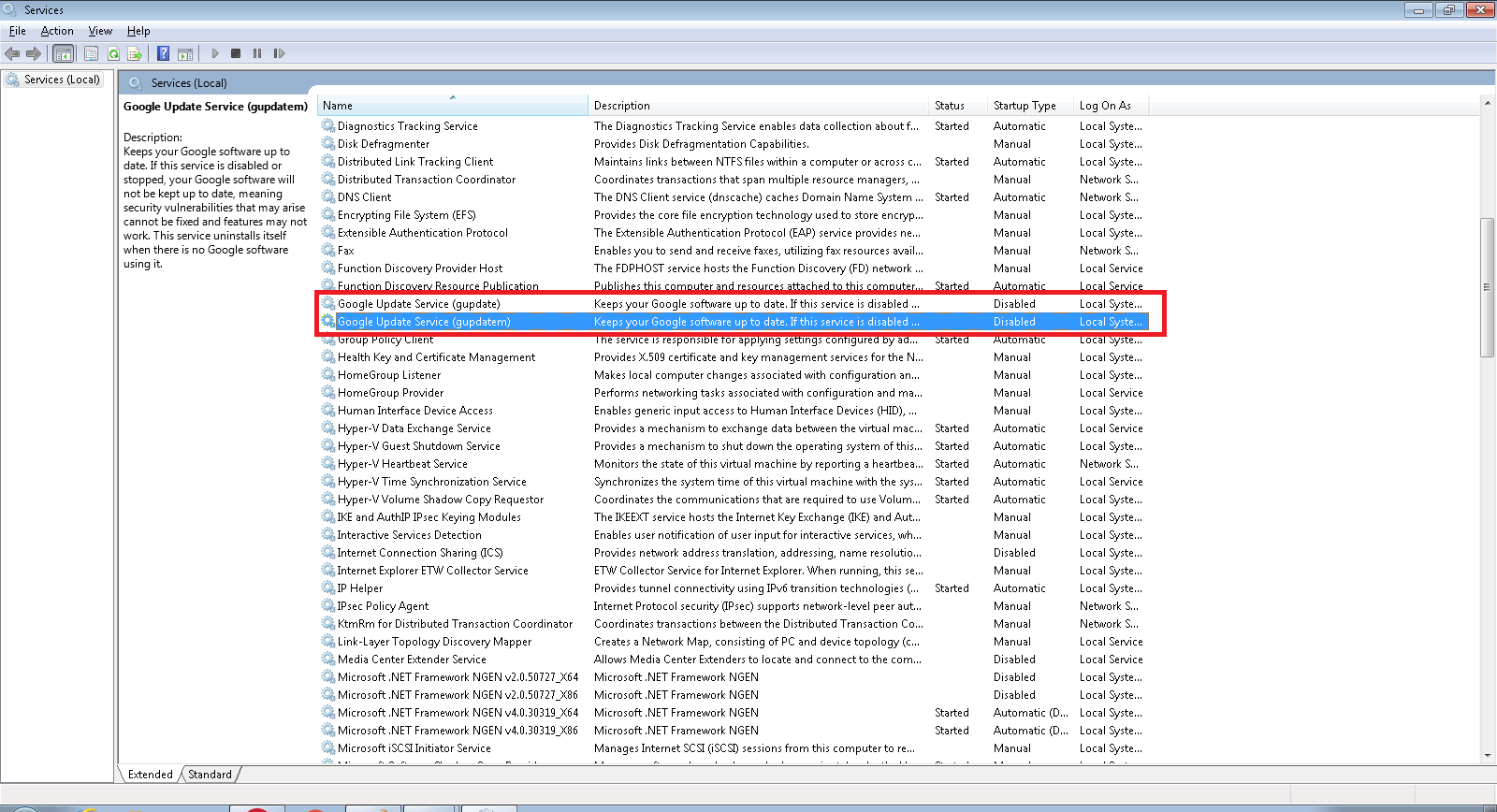Select Hyper-V Data Exchange Service
1497x812 pixels.
414,428
